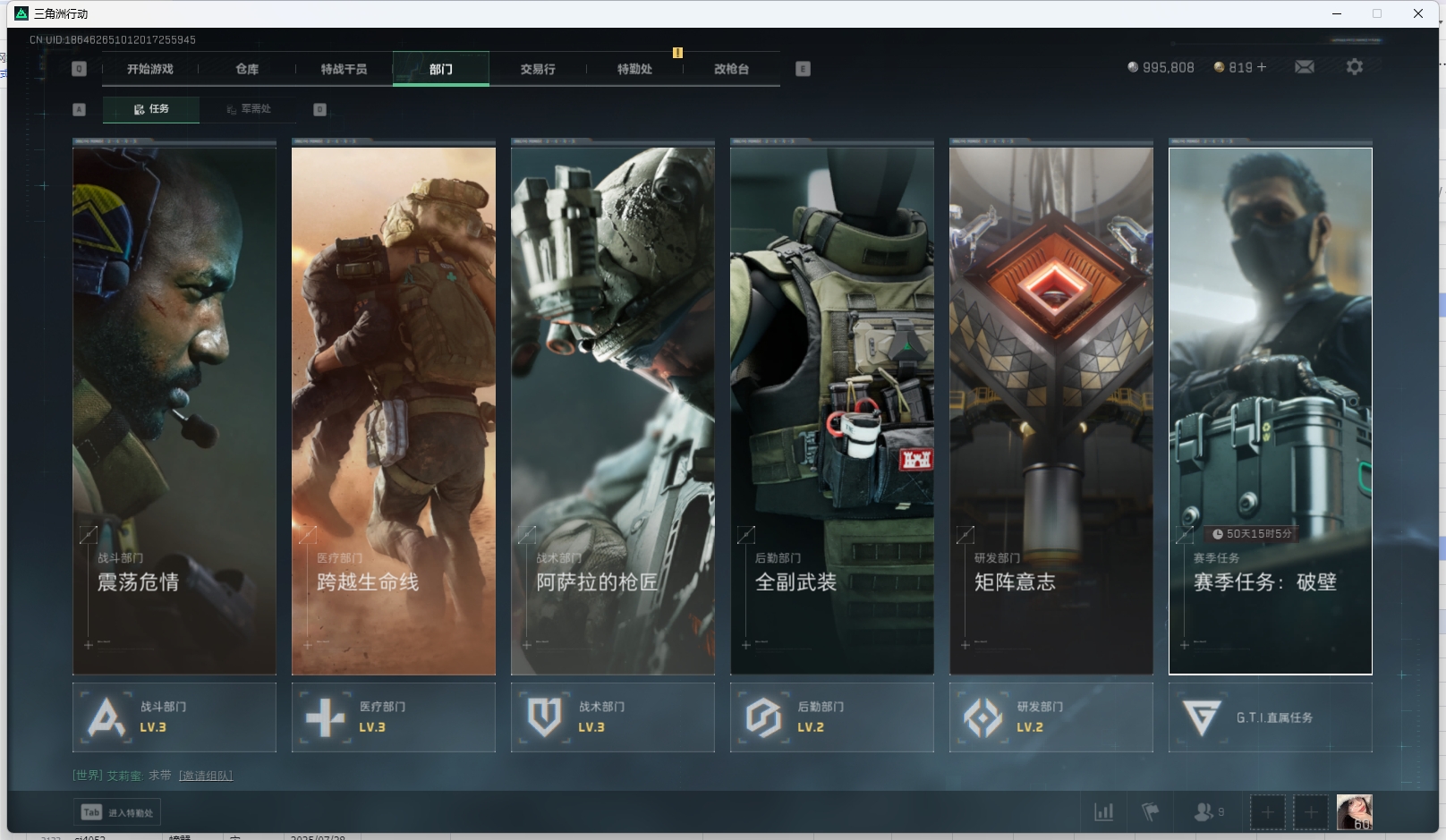
Task: Switch to the 军需处 sub-tab
Action: tap(248, 109)
